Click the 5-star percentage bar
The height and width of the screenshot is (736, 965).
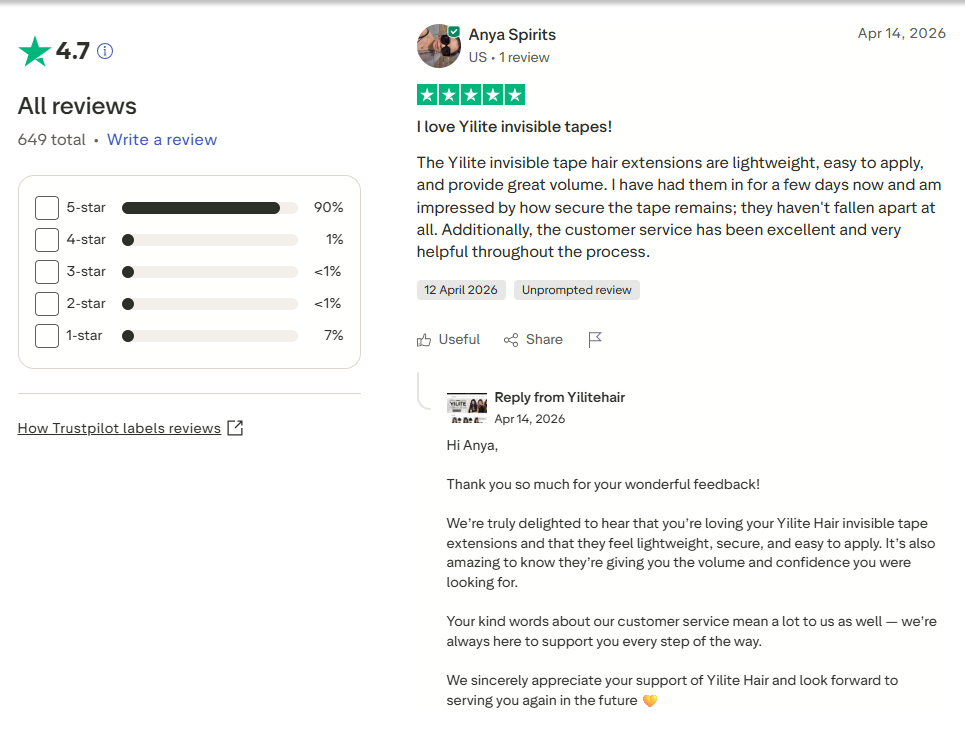210,208
